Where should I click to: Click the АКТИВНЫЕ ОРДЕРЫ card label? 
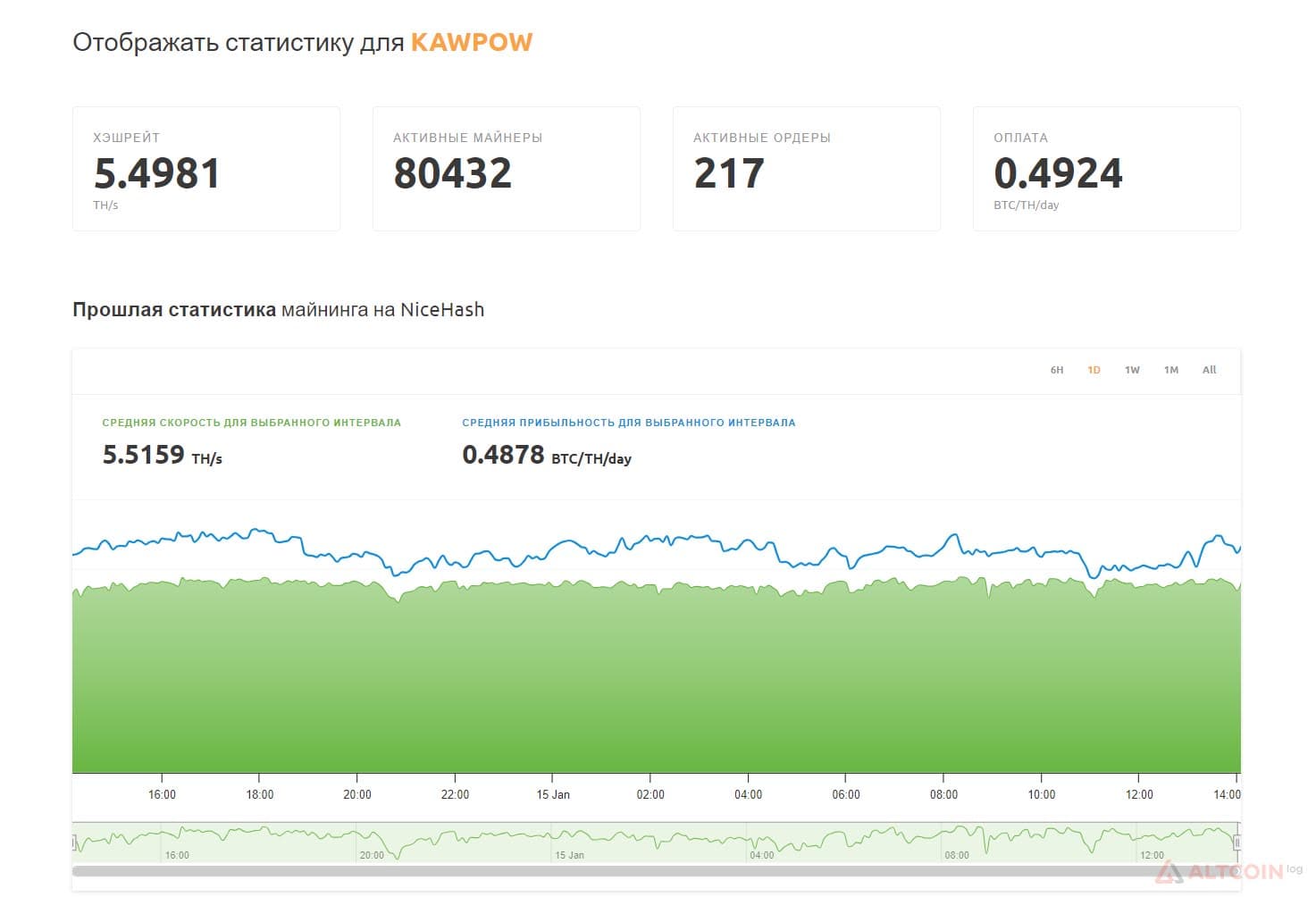coord(762,138)
